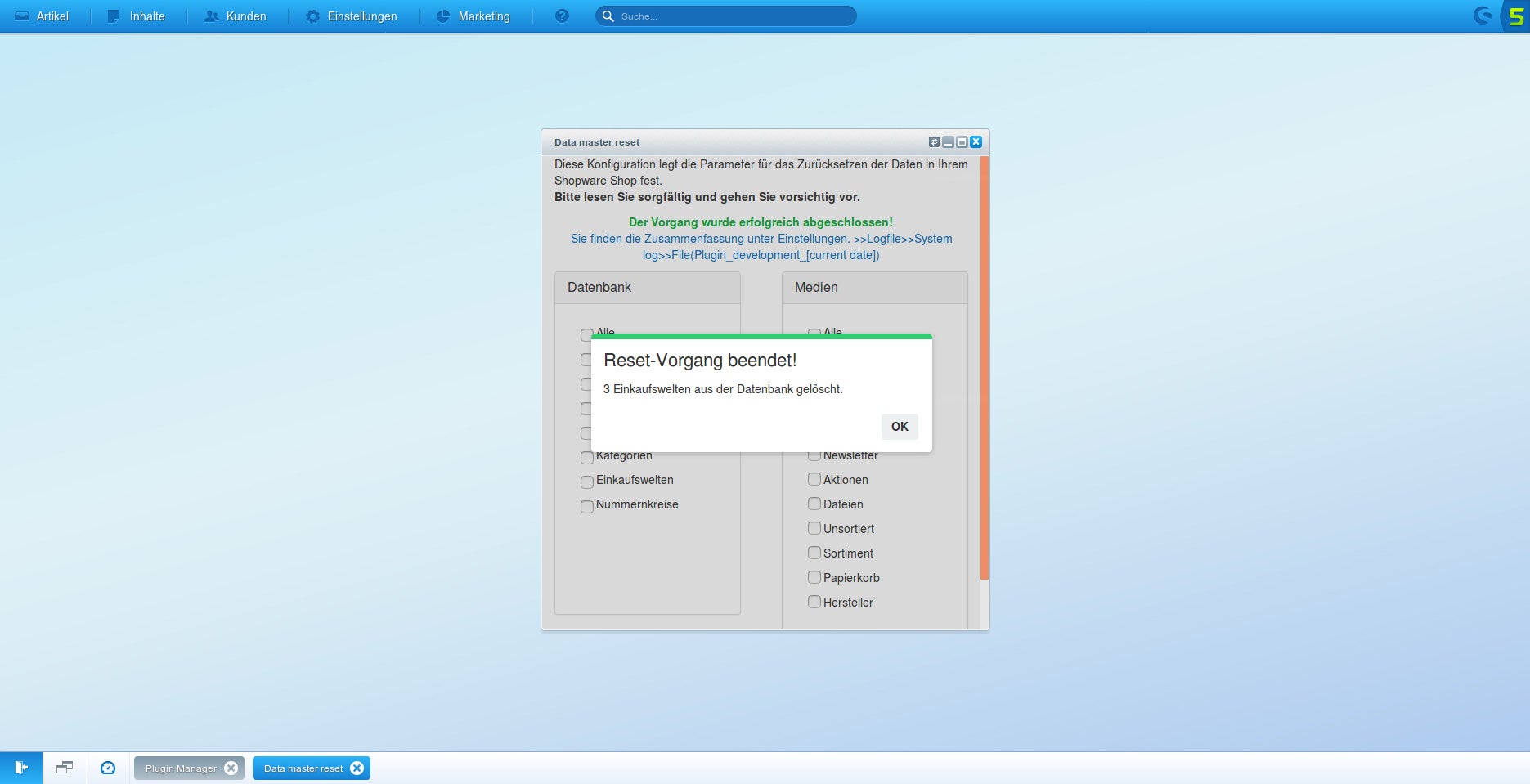Click the green 'Der Vorgang wurde erfolgreich abgeschlossen!' message
The image size is (1530, 784).
[761, 222]
